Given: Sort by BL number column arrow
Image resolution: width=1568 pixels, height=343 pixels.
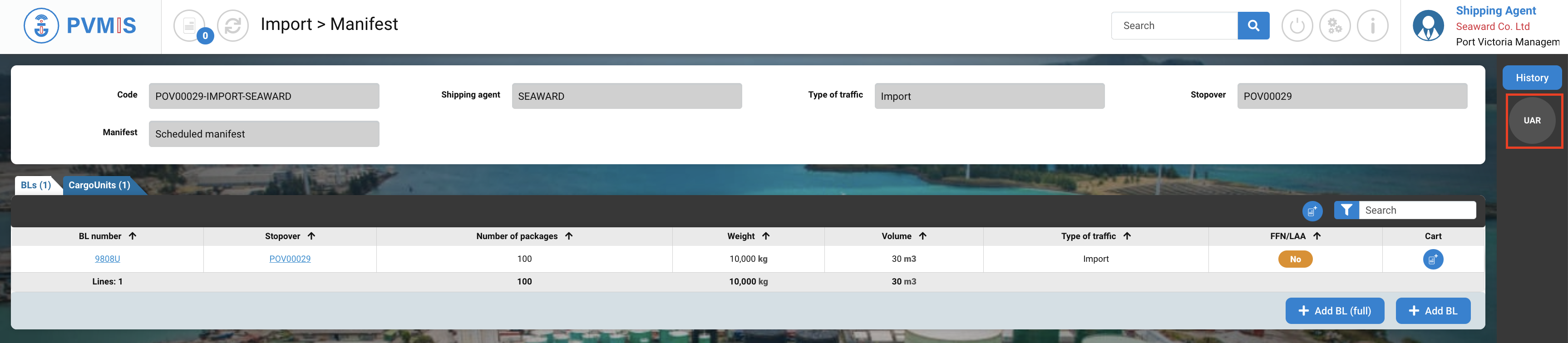Looking at the screenshot, I should (133, 236).
